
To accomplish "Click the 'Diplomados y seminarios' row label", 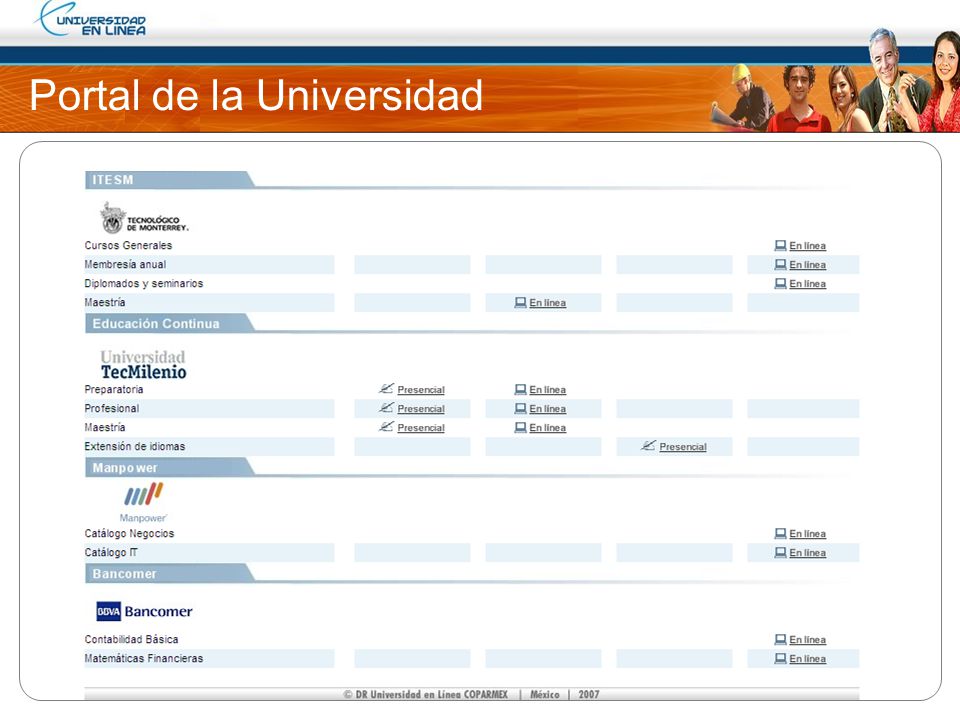I will click(143, 283).
